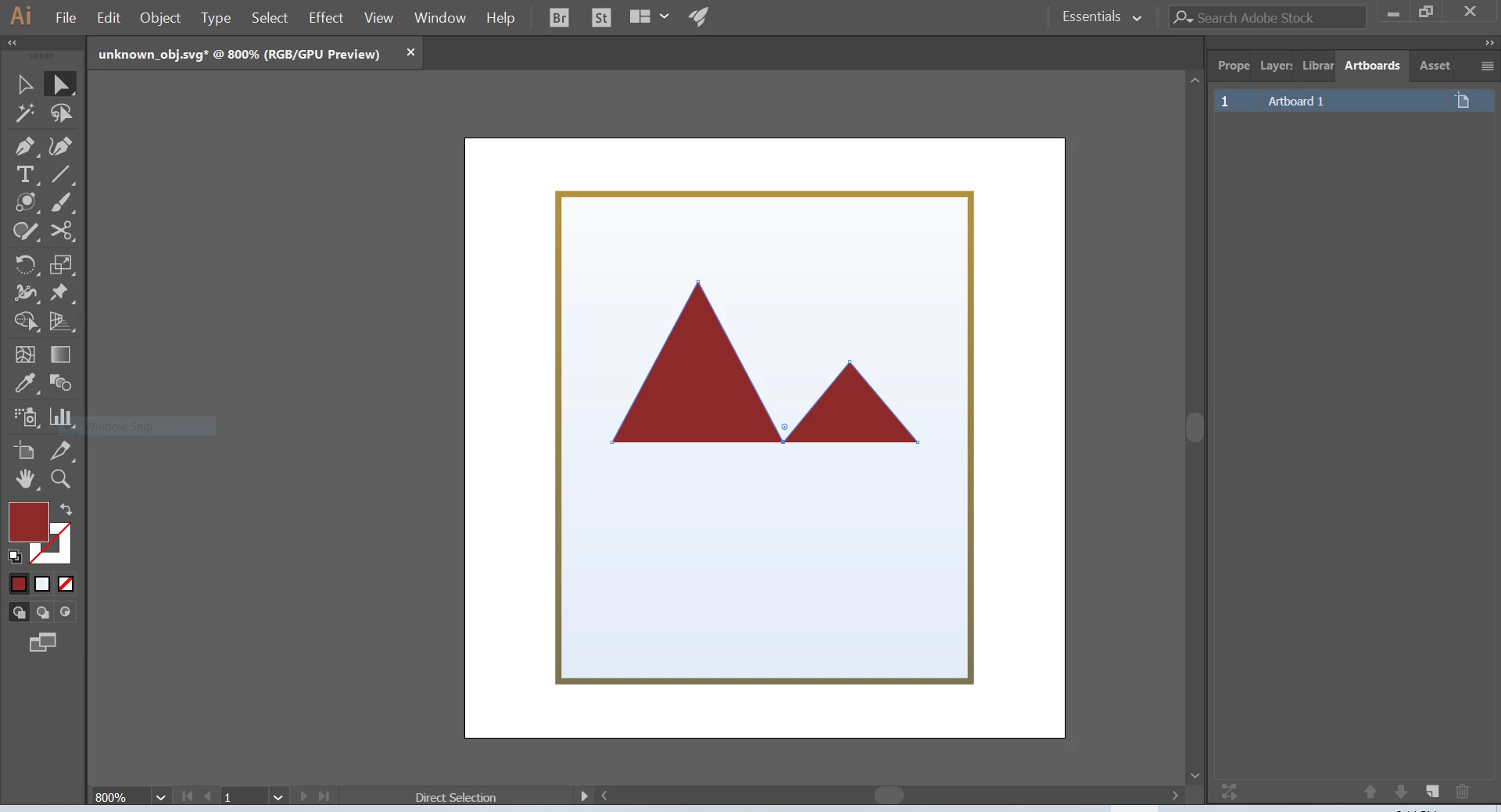Viewport: 1501px width, 812px height.
Task: Open the Object menu
Action: coord(160,17)
